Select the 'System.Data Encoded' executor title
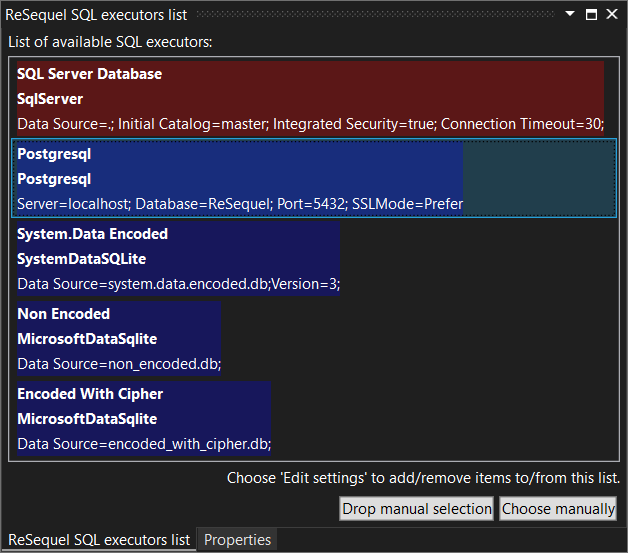The image size is (628, 553). coord(93,234)
